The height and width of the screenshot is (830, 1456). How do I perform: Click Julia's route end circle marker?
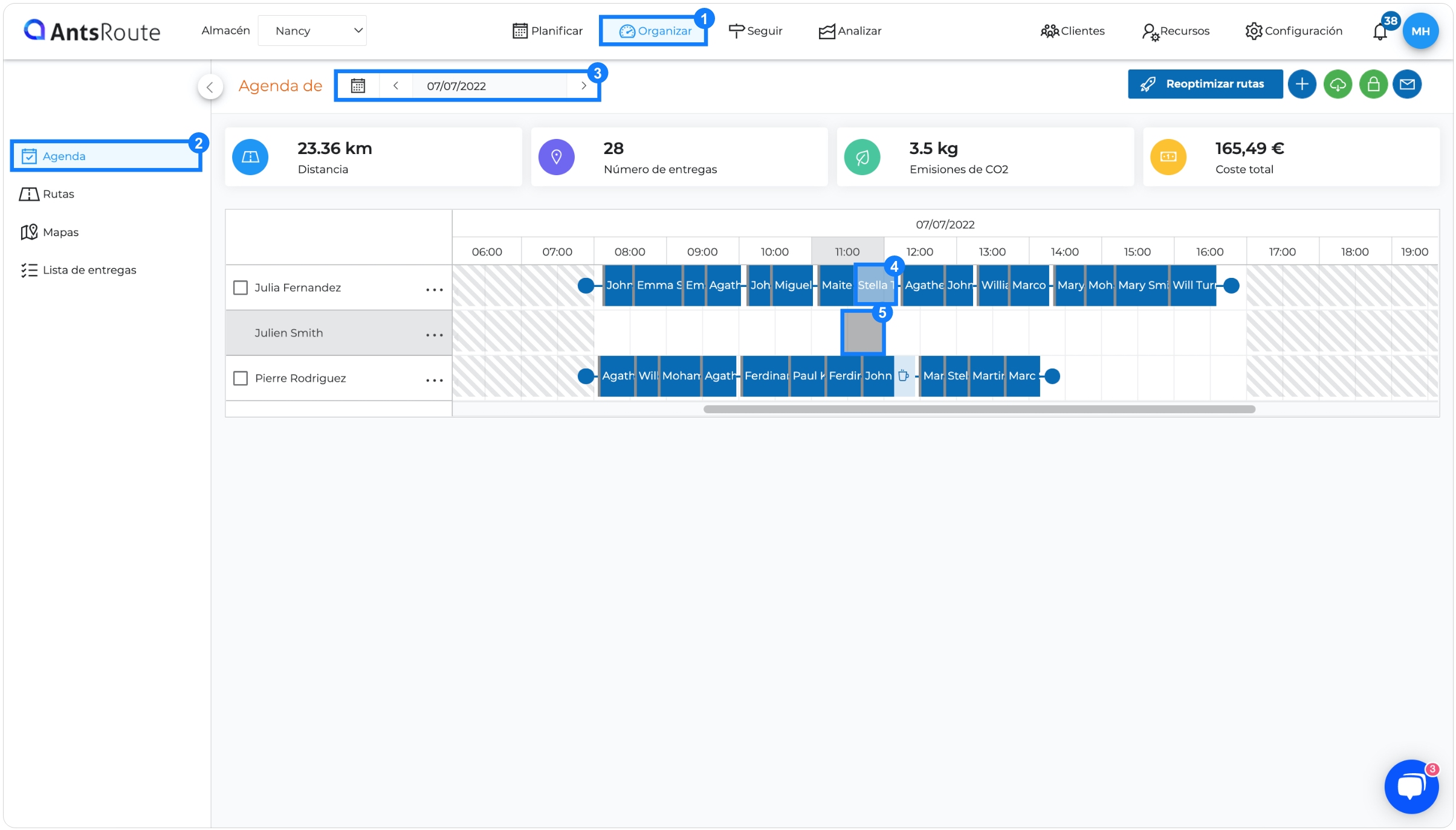[1231, 285]
